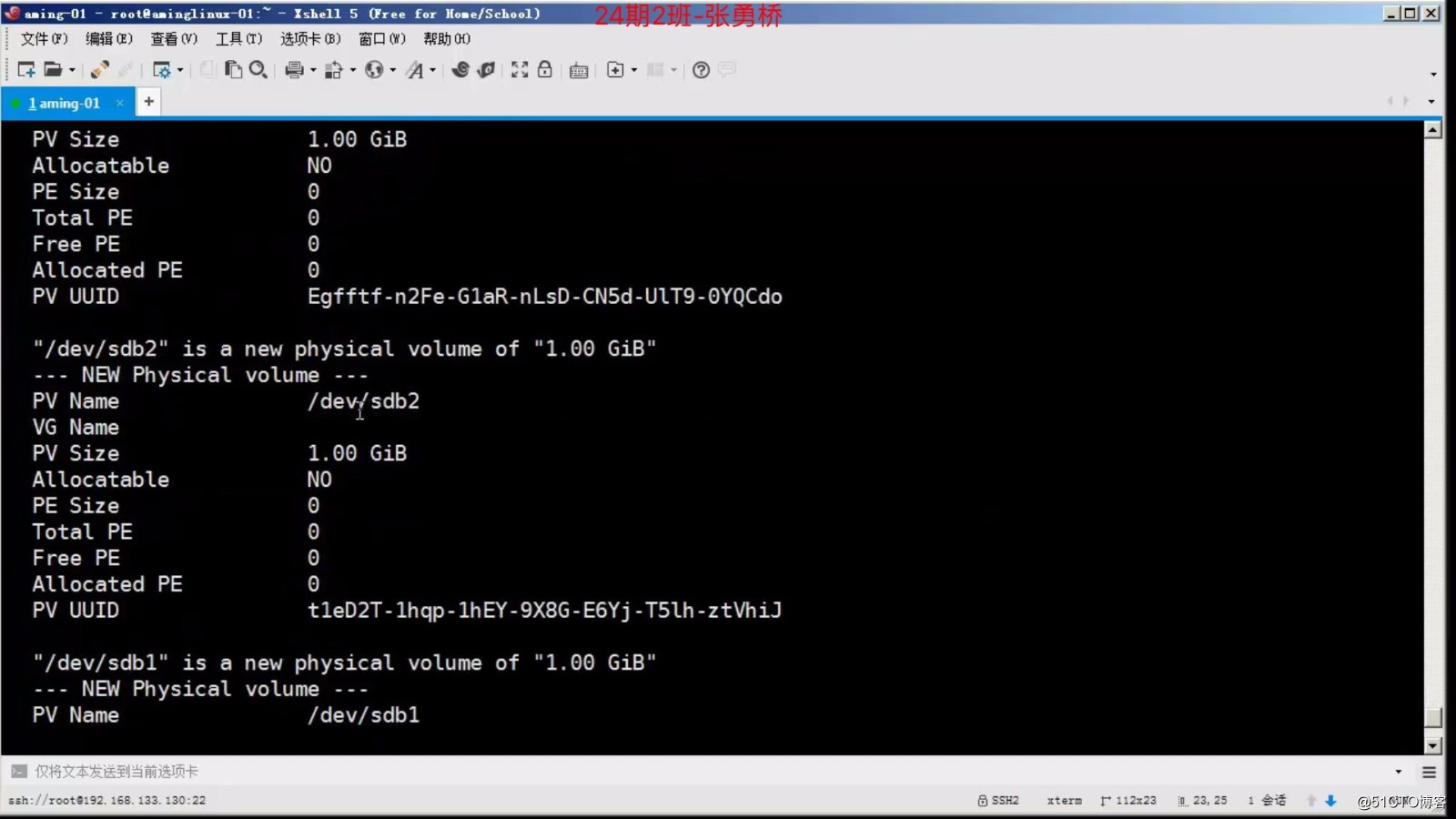Screen dimensions: 1456x819
Task: Toggle the full screen icon
Action: 520,70
